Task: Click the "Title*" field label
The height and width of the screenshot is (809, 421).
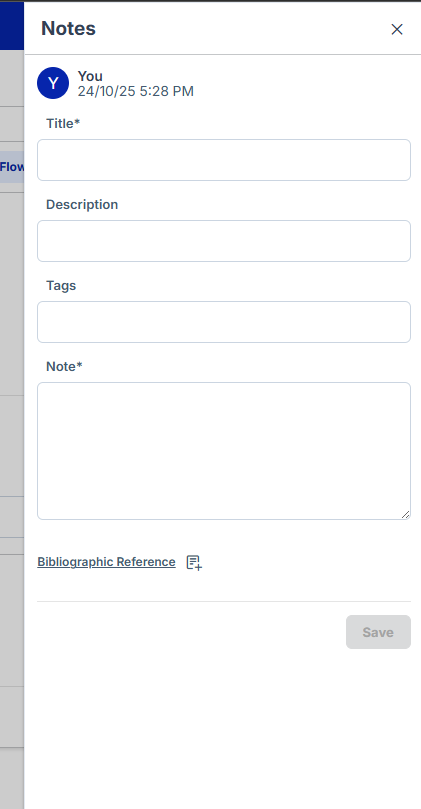Action: pyautogui.click(x=63, y=123)
